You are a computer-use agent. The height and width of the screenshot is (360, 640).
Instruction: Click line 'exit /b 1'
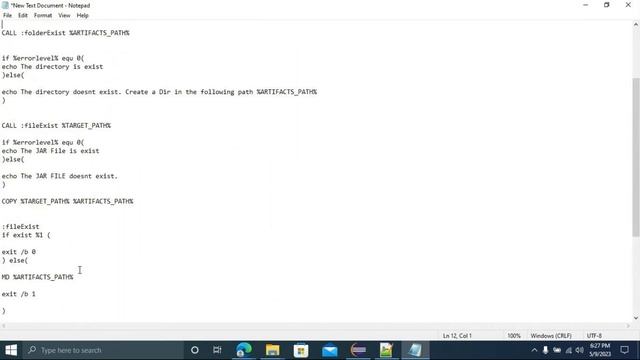pyautogui.click(x=19, y=294)
